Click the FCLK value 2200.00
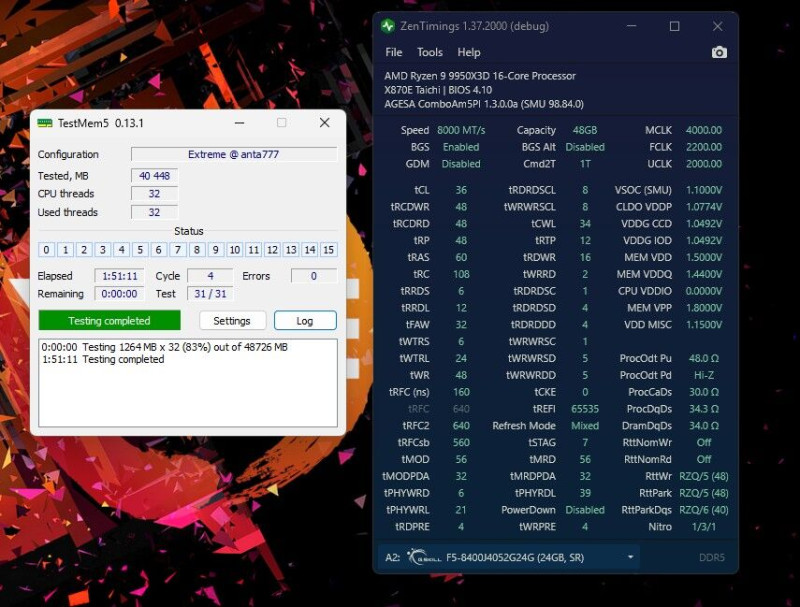 [x=704, y=147]
